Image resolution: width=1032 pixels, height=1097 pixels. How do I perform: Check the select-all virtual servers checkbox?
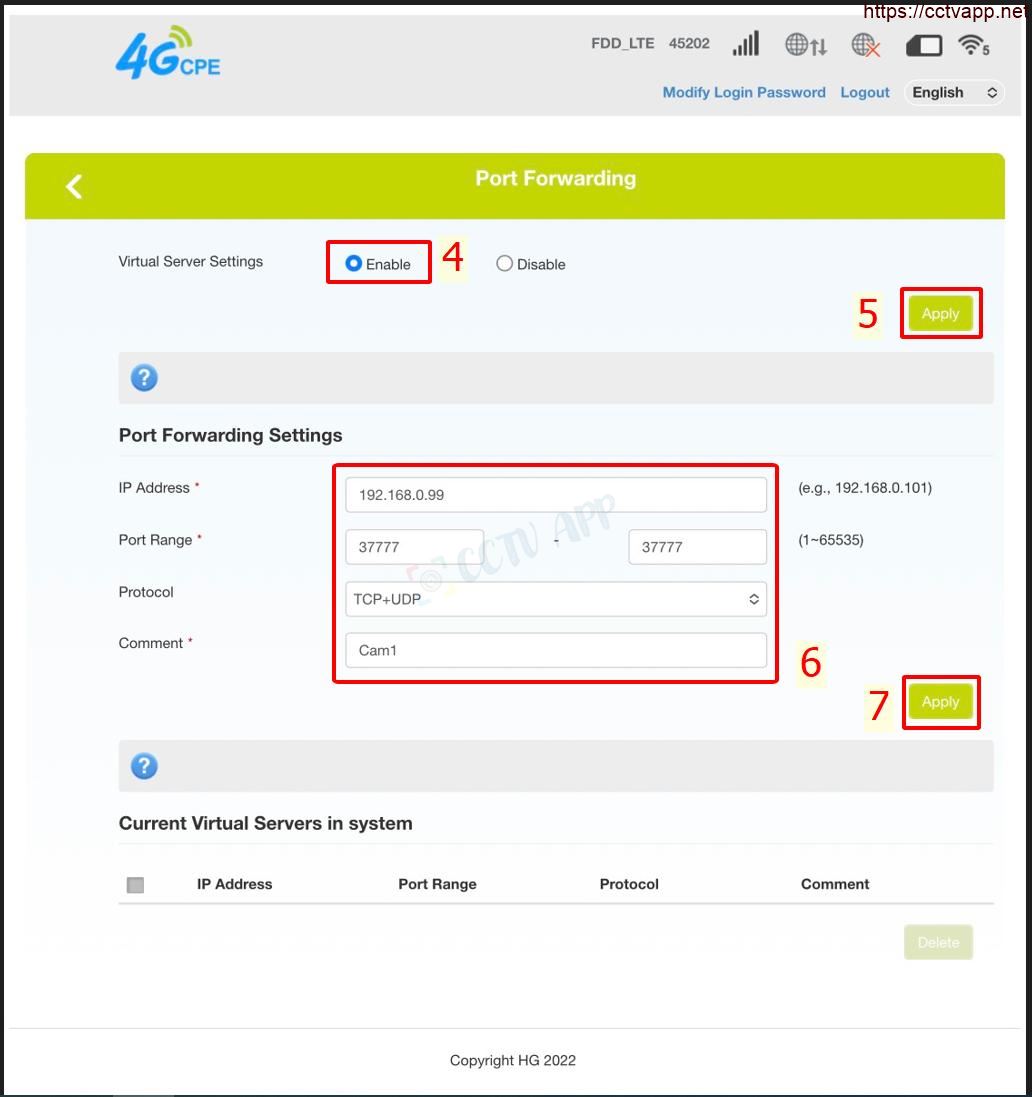[136, 885]
